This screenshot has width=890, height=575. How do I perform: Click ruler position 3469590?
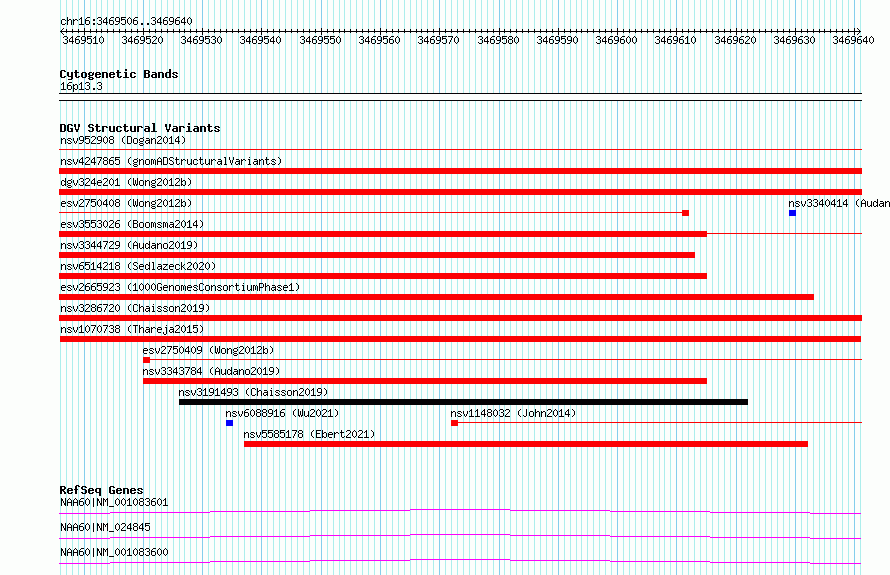pyautogui.click(x=557, y=40)
